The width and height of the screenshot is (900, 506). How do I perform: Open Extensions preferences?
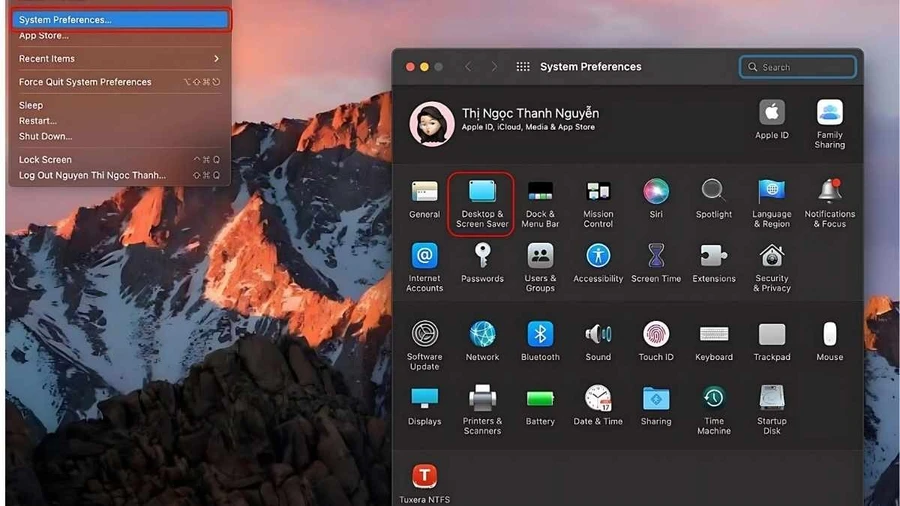pyautogui.click(x=714, y=263)
